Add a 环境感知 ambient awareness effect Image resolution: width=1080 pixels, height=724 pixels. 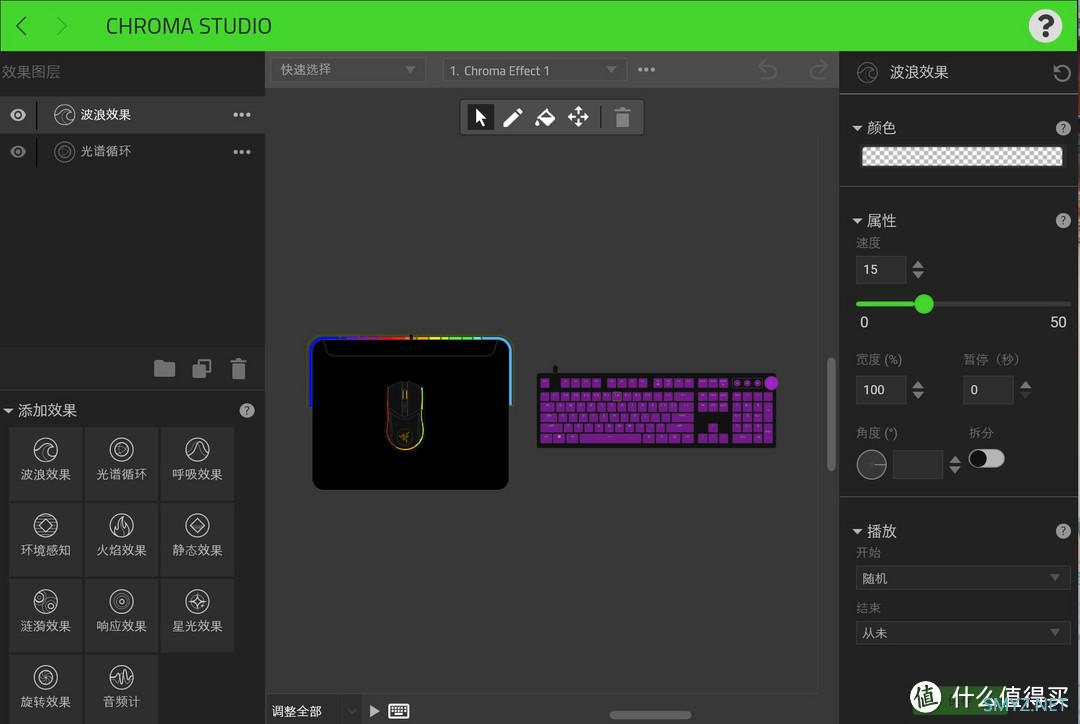[x=45, y=537]
